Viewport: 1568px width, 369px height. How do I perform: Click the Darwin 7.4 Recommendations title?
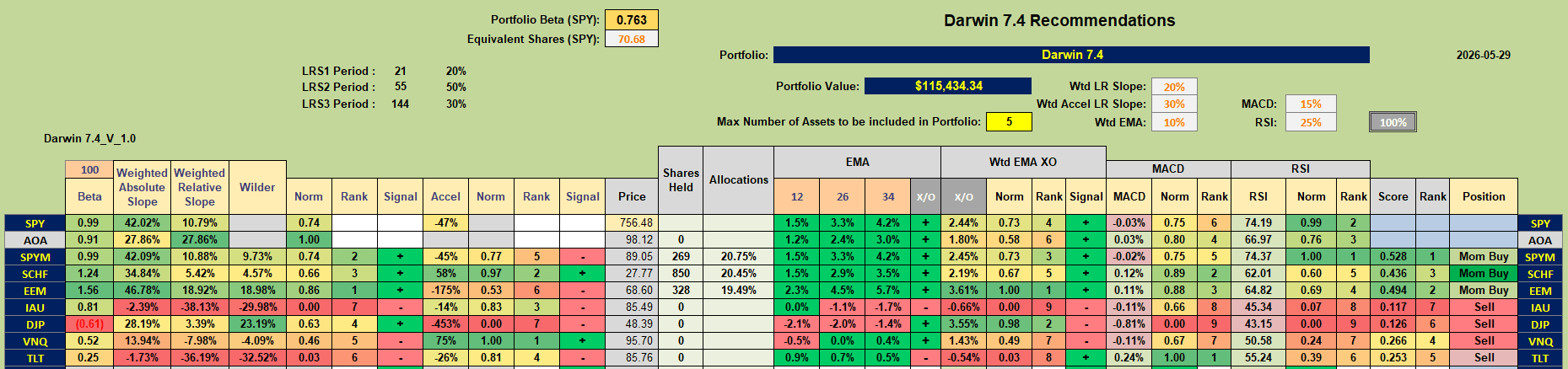point(1059,20)
